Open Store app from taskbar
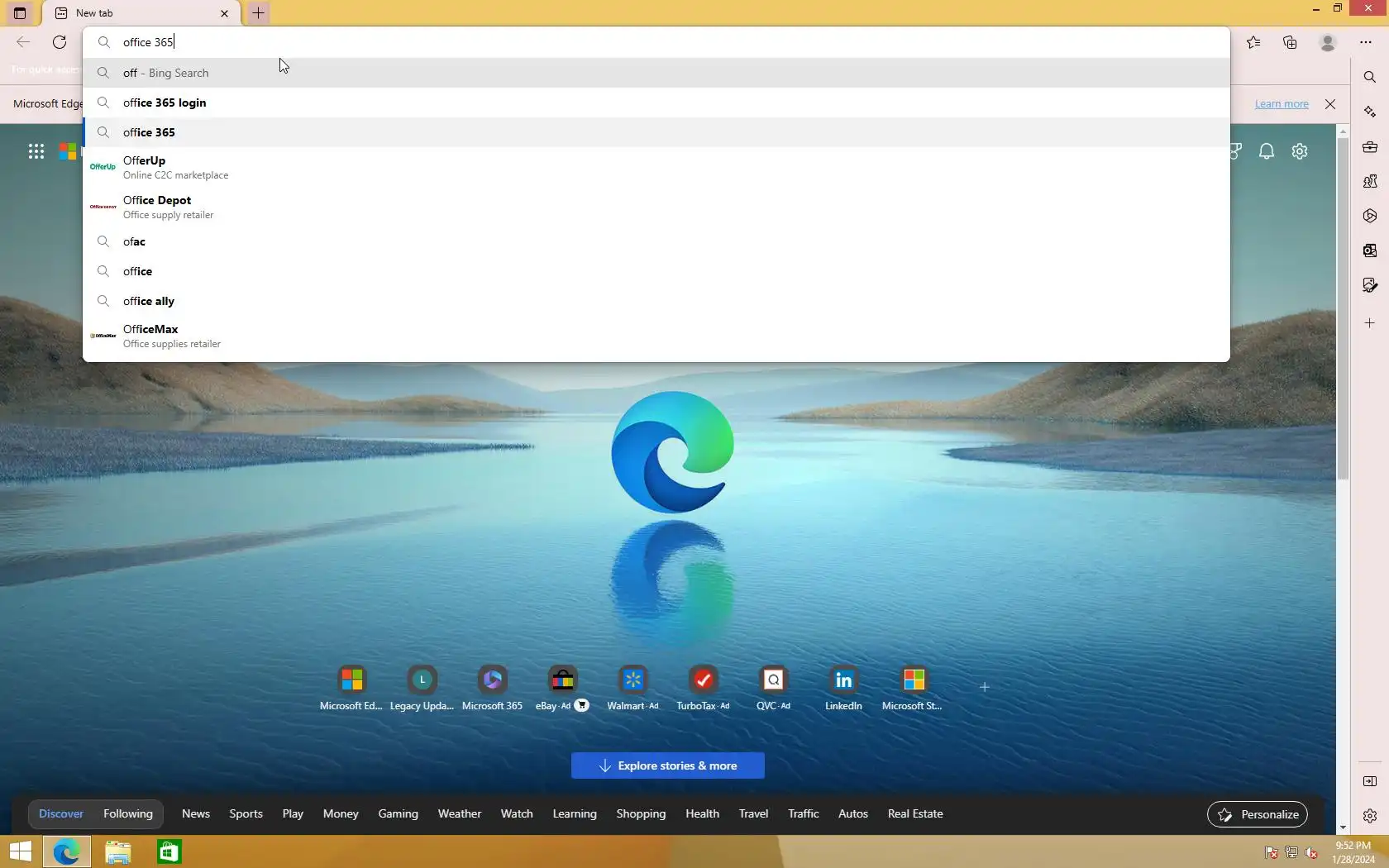Viewport: 1389px width, 868px height. click(169, 851)
